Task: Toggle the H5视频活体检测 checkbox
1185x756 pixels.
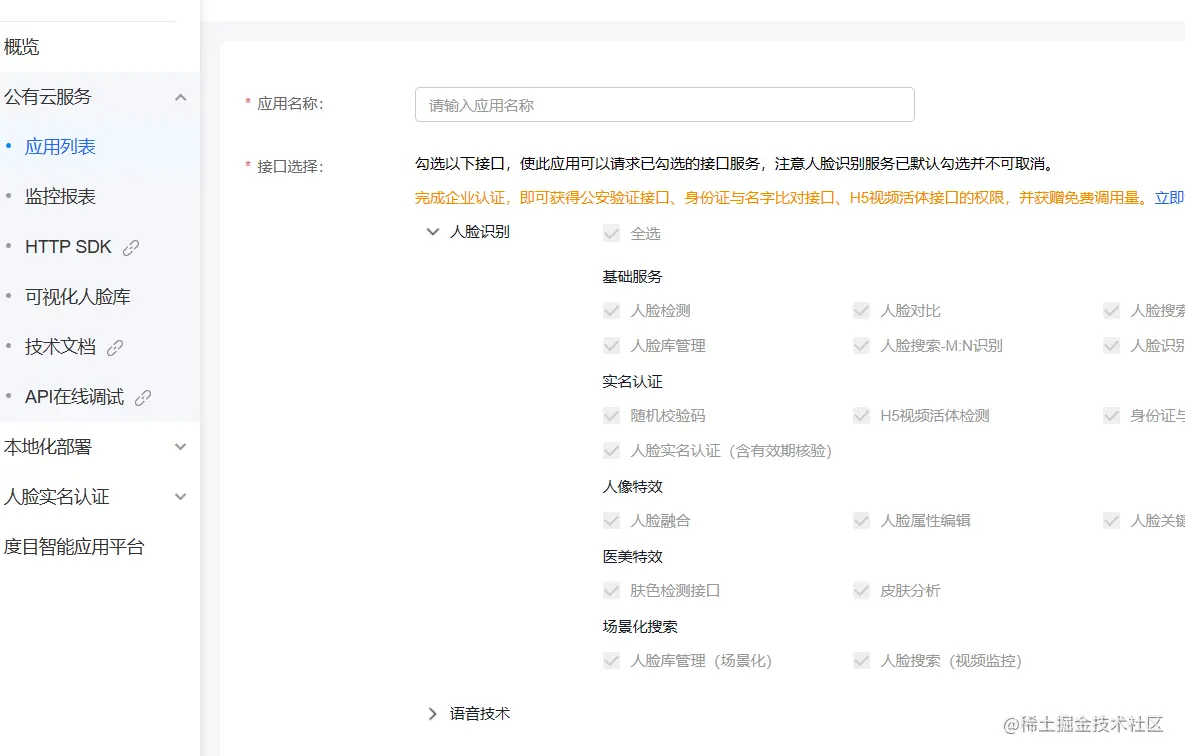Action: pos(861,416)
